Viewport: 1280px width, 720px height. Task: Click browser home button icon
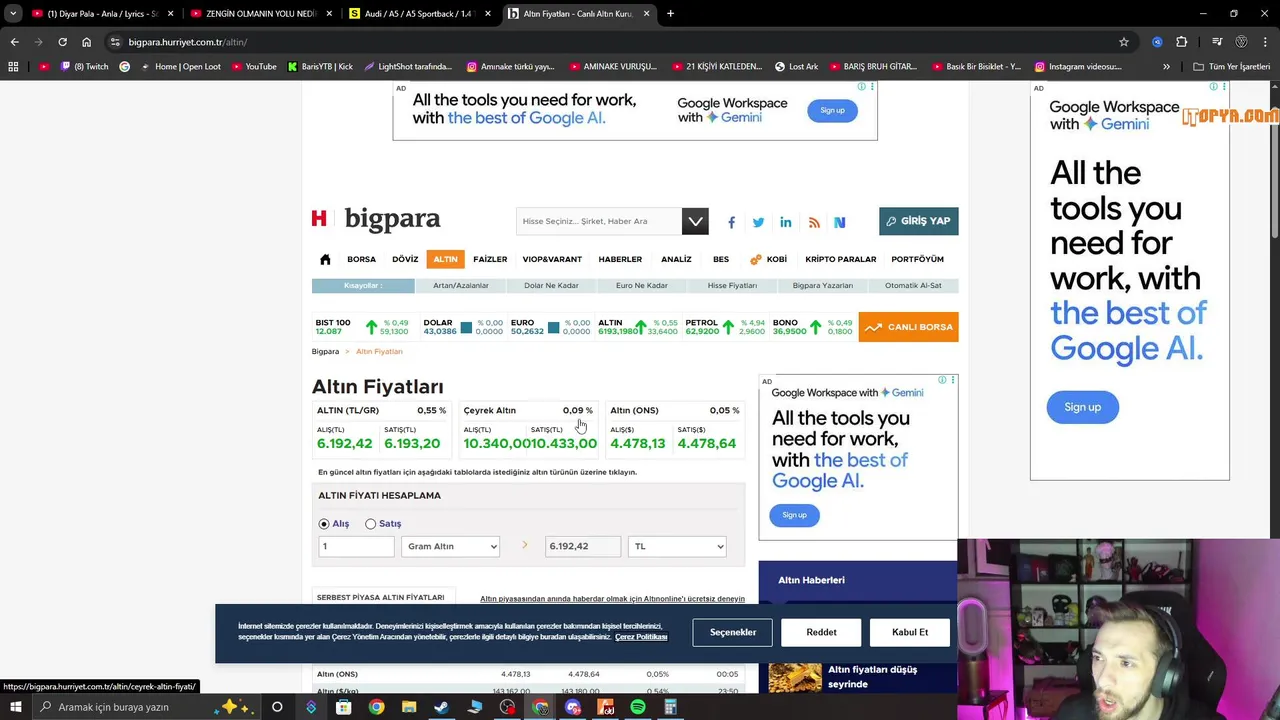(86, 42)
